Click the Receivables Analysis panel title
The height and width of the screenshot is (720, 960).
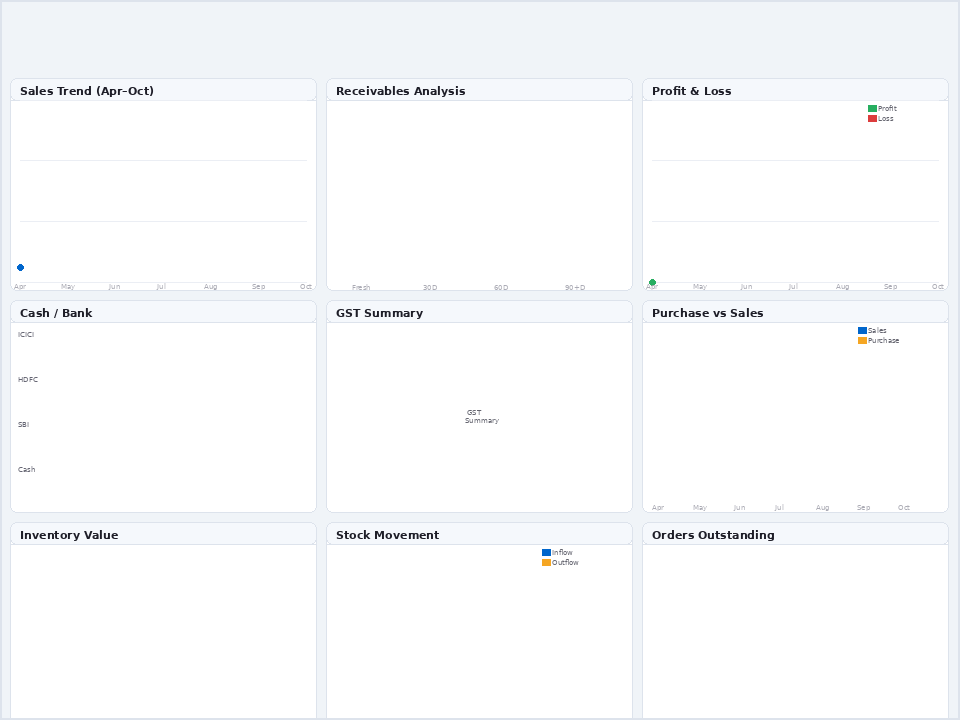pos(400,91)
